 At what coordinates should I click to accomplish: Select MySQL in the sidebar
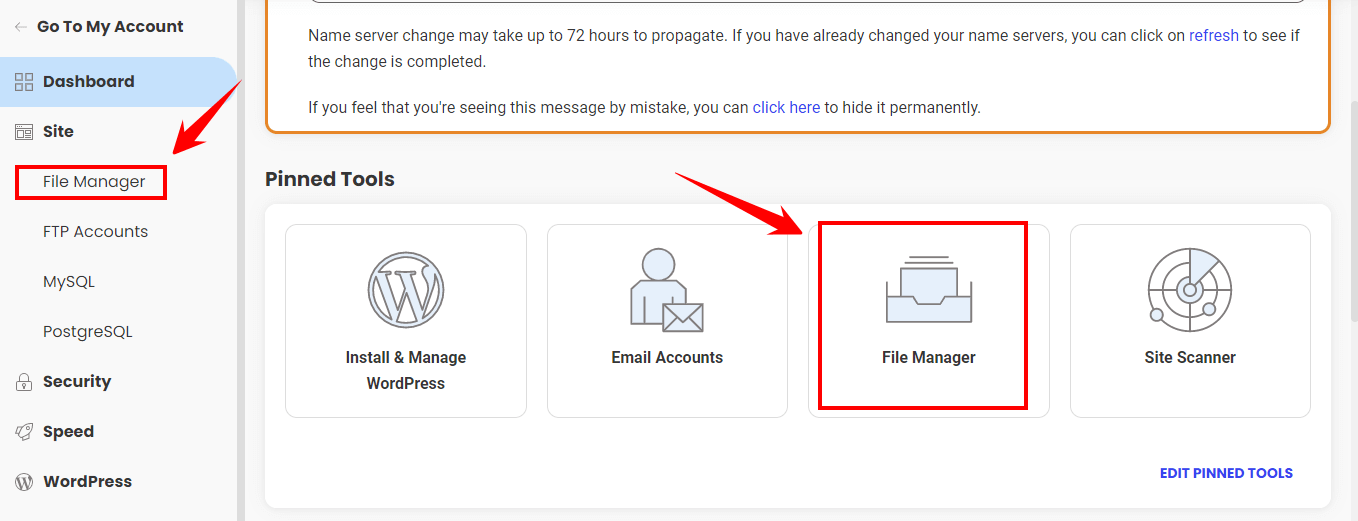pos(69,282)
